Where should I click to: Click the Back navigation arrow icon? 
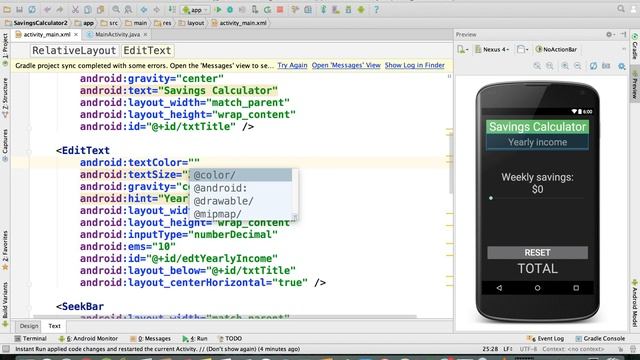pos(144,9)
